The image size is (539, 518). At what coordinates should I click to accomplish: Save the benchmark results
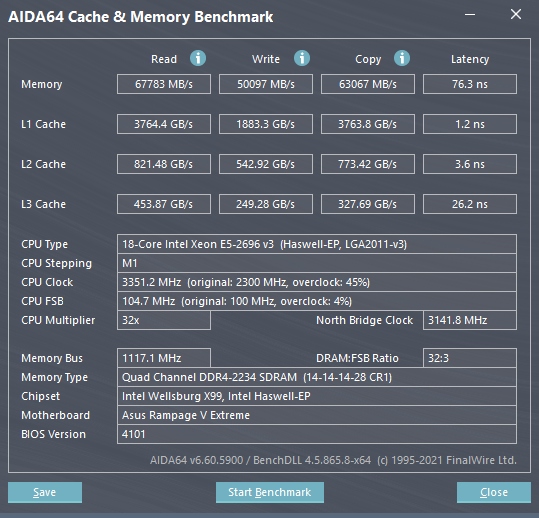pos(45,492)
